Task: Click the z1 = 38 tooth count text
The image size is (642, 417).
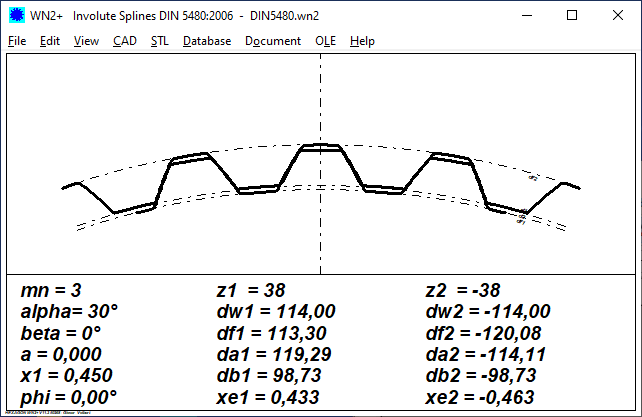Action: 251,290
